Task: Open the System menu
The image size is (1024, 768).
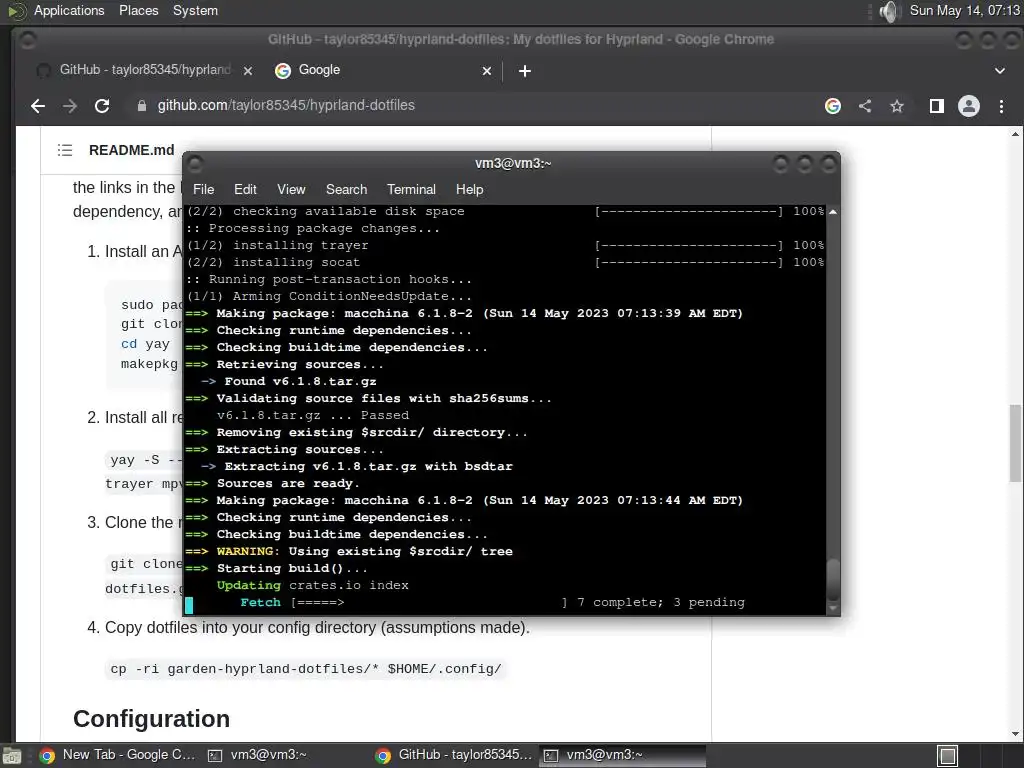Action: [x=195, y=10]
